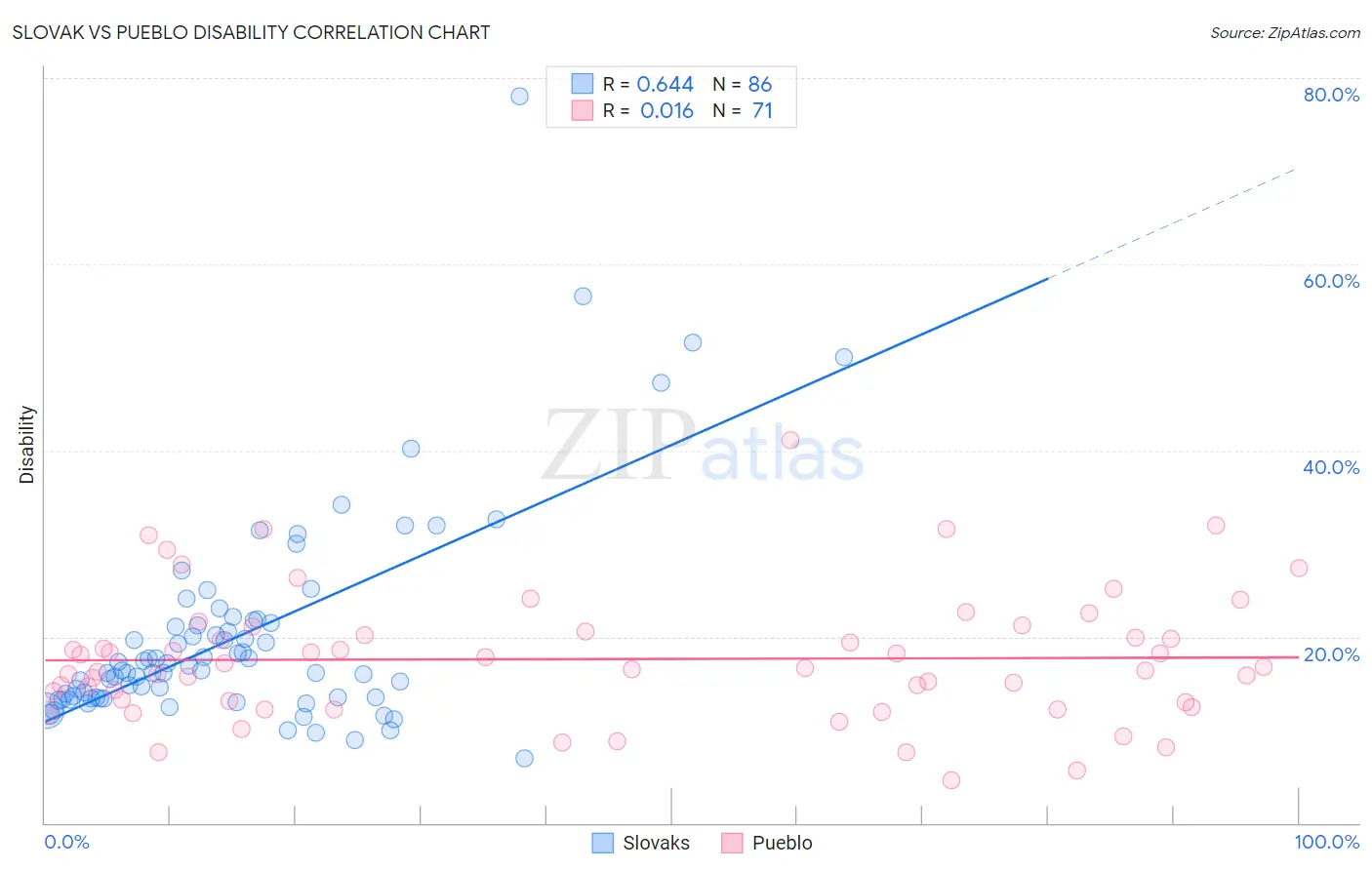Select the blue Slovaks legend swatch
The height and width of the screenshot is (870, 1372).
603,843
